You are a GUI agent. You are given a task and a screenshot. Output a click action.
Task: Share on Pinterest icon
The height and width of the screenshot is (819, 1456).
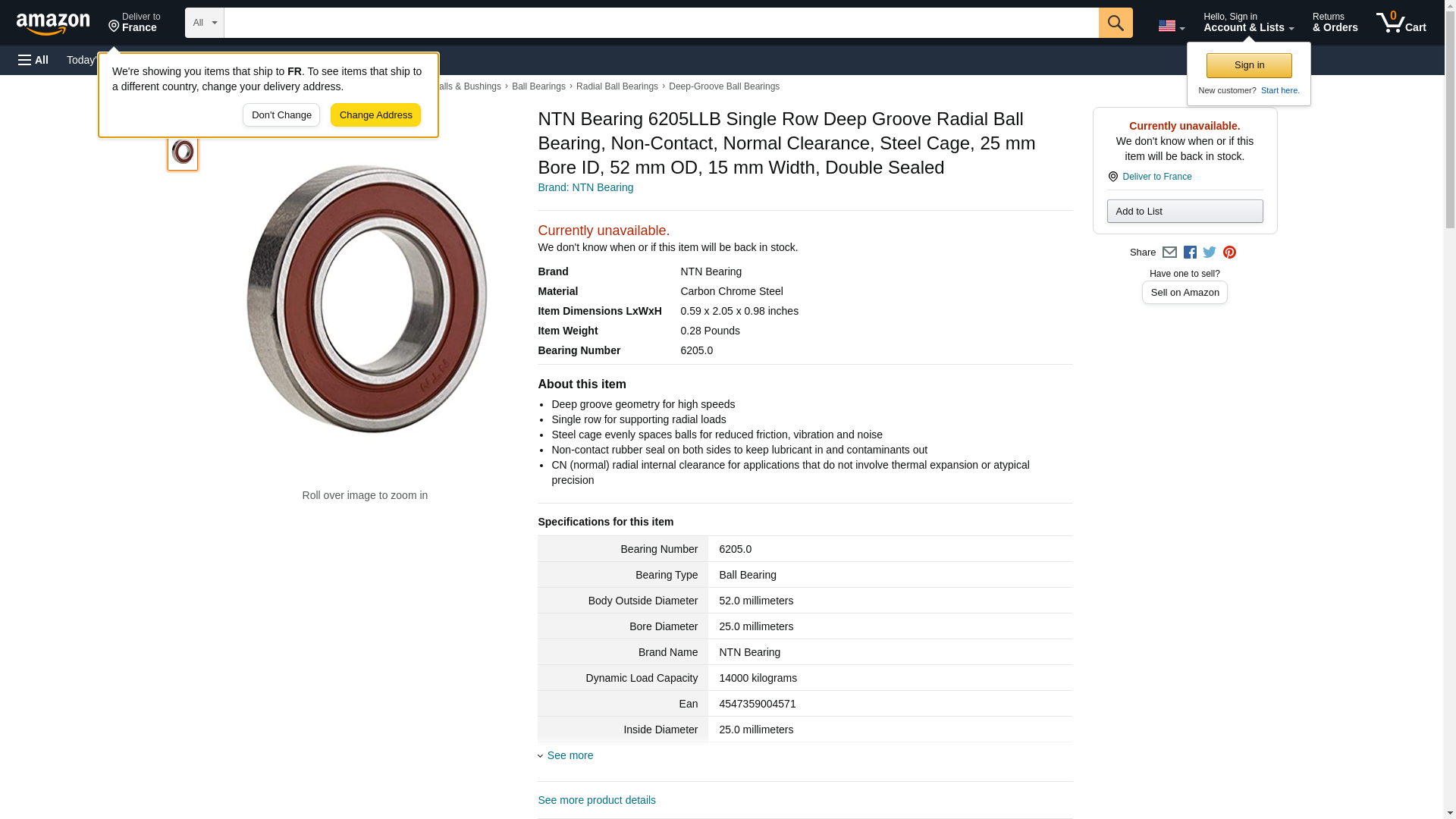click(1229, 253)
